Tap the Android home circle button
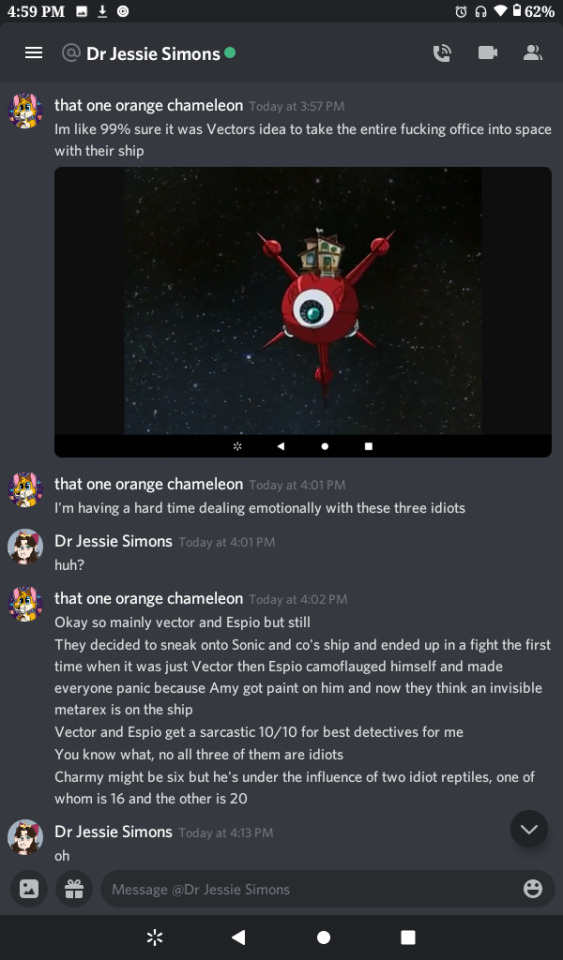This screenshot has height=960, width=563. pyautogui.click(x=324, y=937)
